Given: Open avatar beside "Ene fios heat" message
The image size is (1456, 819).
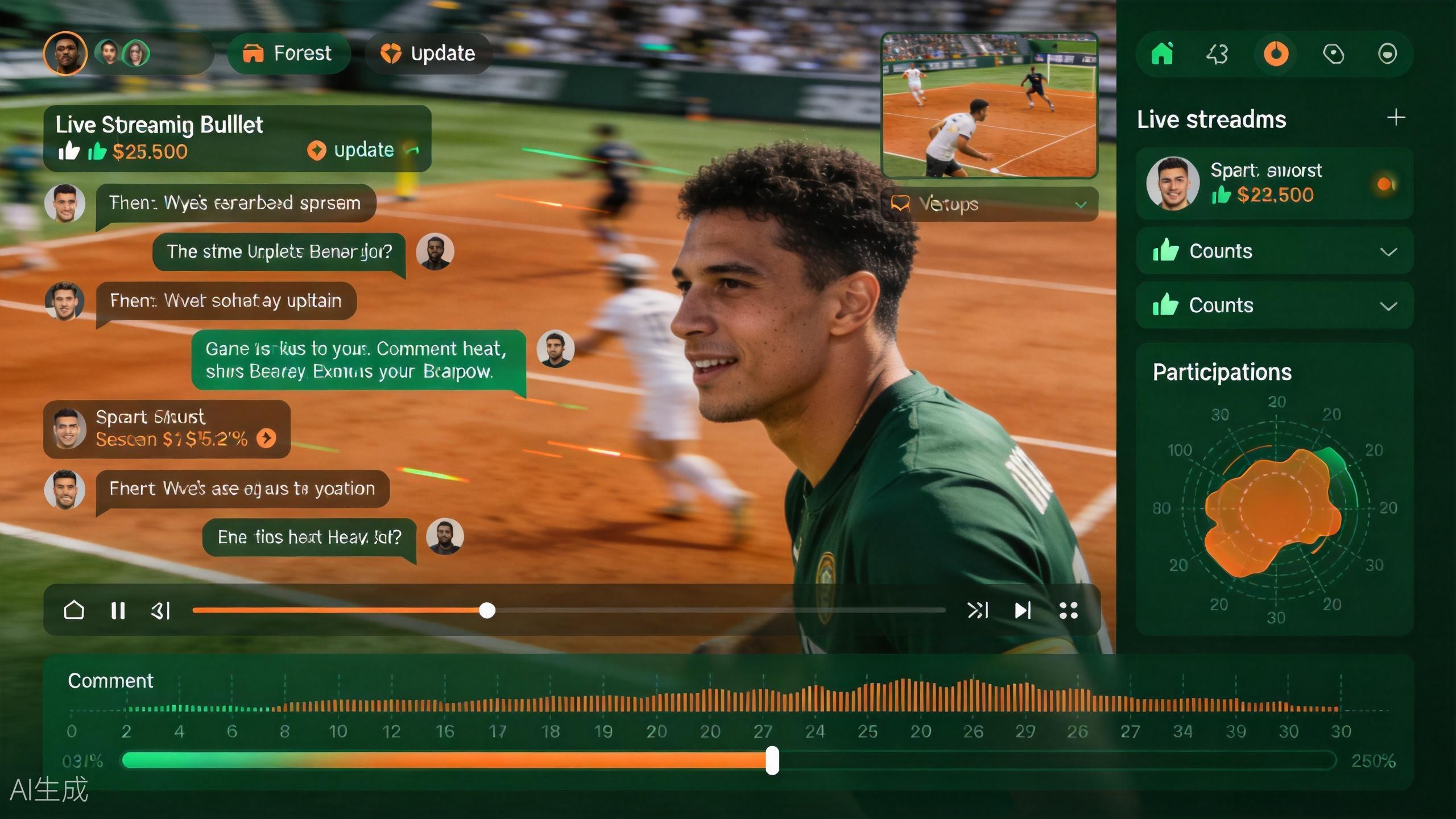Looking at the screenshot, I should click(x=445, y=536).
